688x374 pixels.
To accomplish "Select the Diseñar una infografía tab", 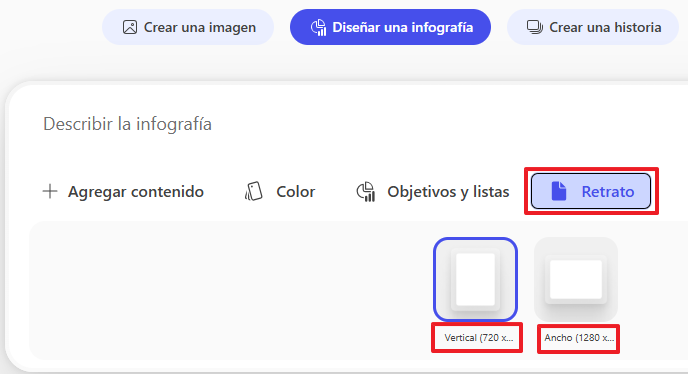I will coord(390,27).
